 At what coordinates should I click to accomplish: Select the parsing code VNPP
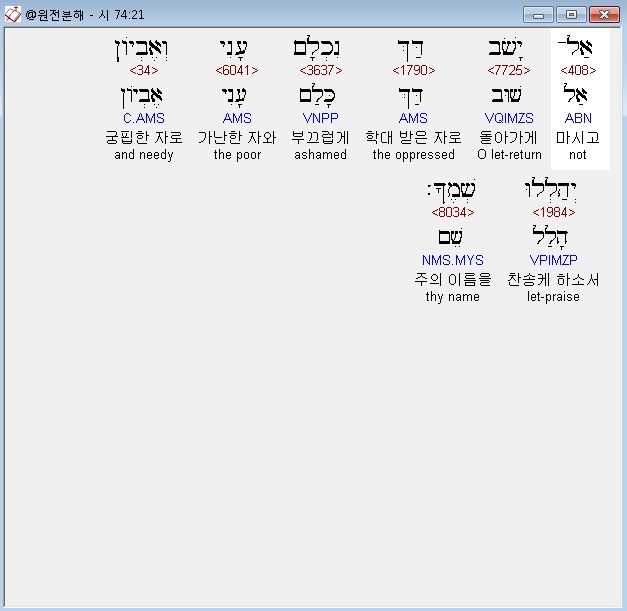[x=321, y=118]
